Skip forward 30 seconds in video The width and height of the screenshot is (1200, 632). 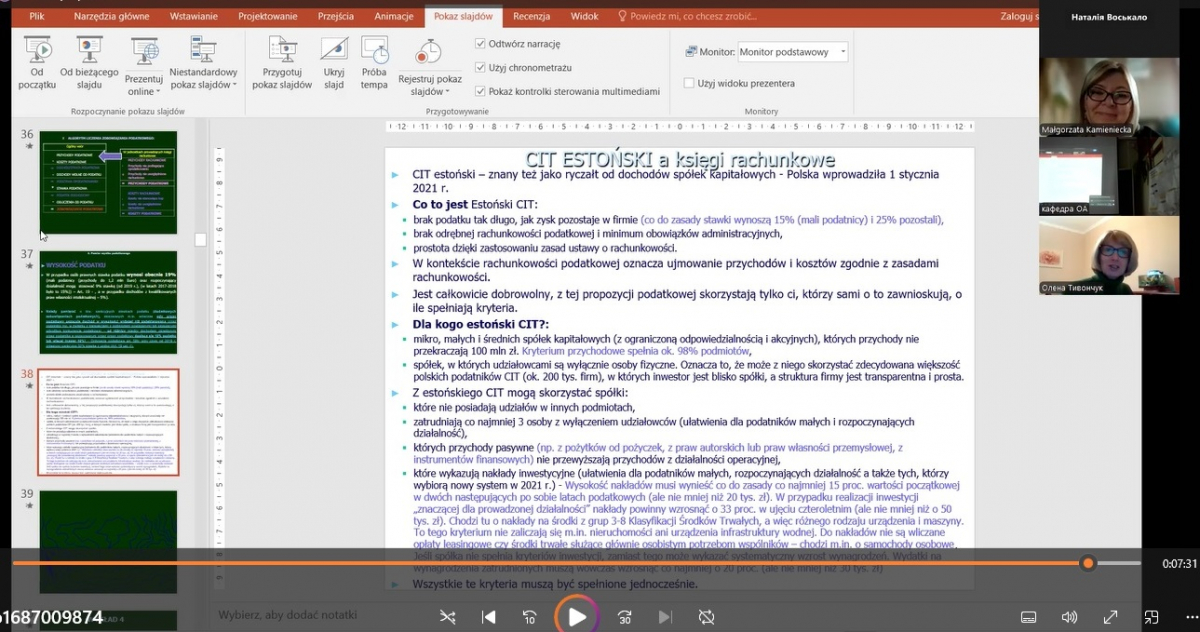click(x=624, y=617)
